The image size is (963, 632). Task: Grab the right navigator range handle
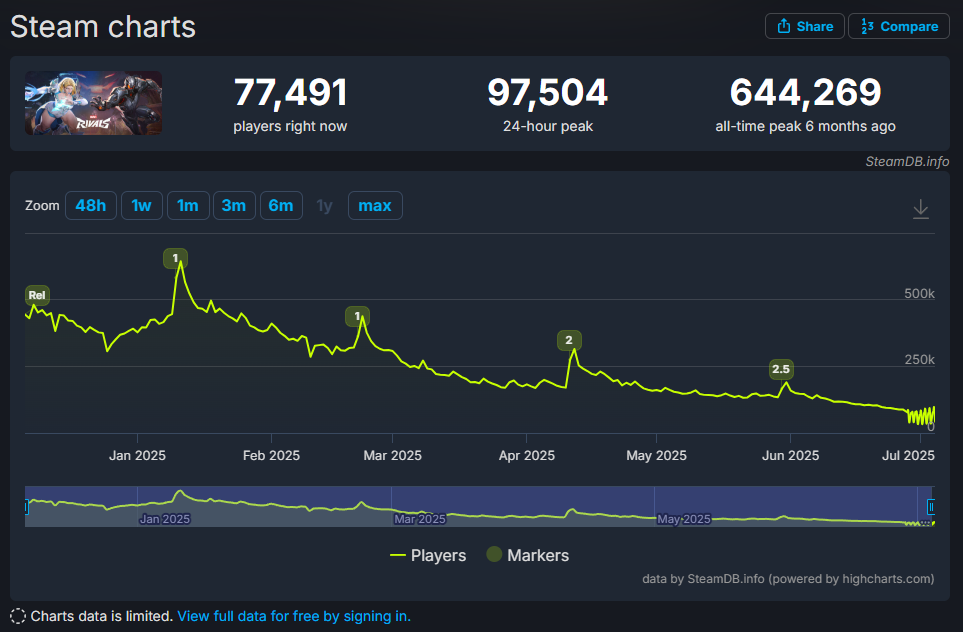pyautogui.click(x=931, y=507)
